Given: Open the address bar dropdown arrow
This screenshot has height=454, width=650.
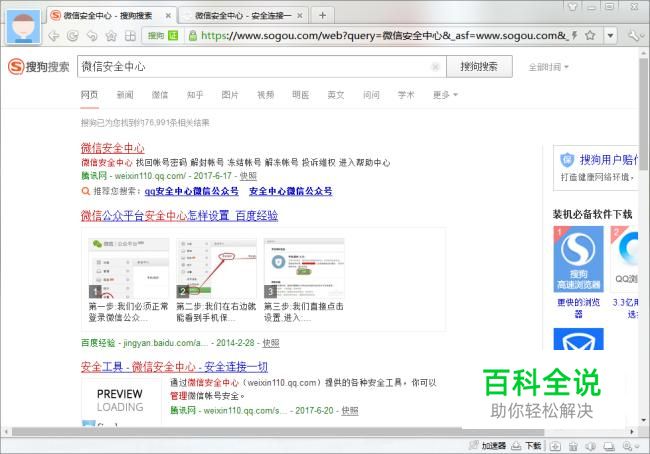Looking at the screenshot, I should (x=610, y=36).
